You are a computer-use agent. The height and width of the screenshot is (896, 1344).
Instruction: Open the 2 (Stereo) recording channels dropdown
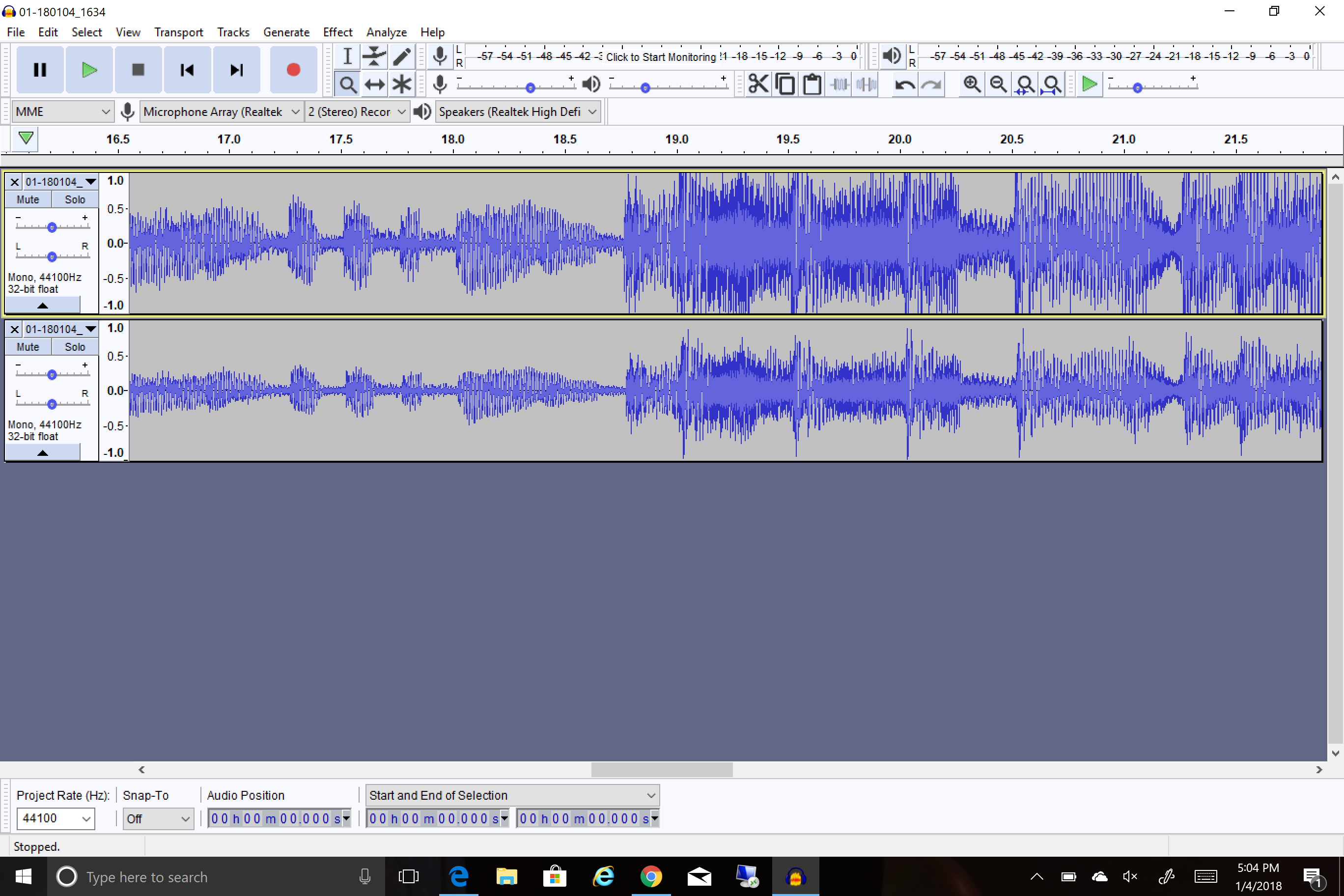(x=357, y=112)
